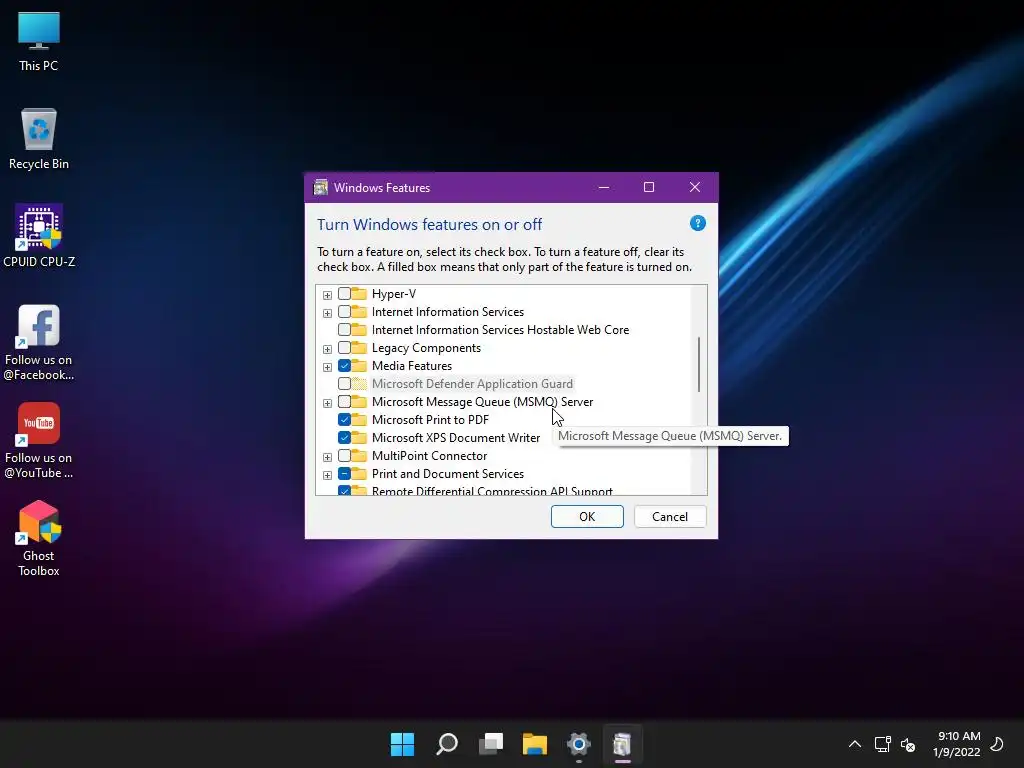This screenshot has height=768, width=1024.
Task: Click the Legacy Components label text
Action: (426, 348)
